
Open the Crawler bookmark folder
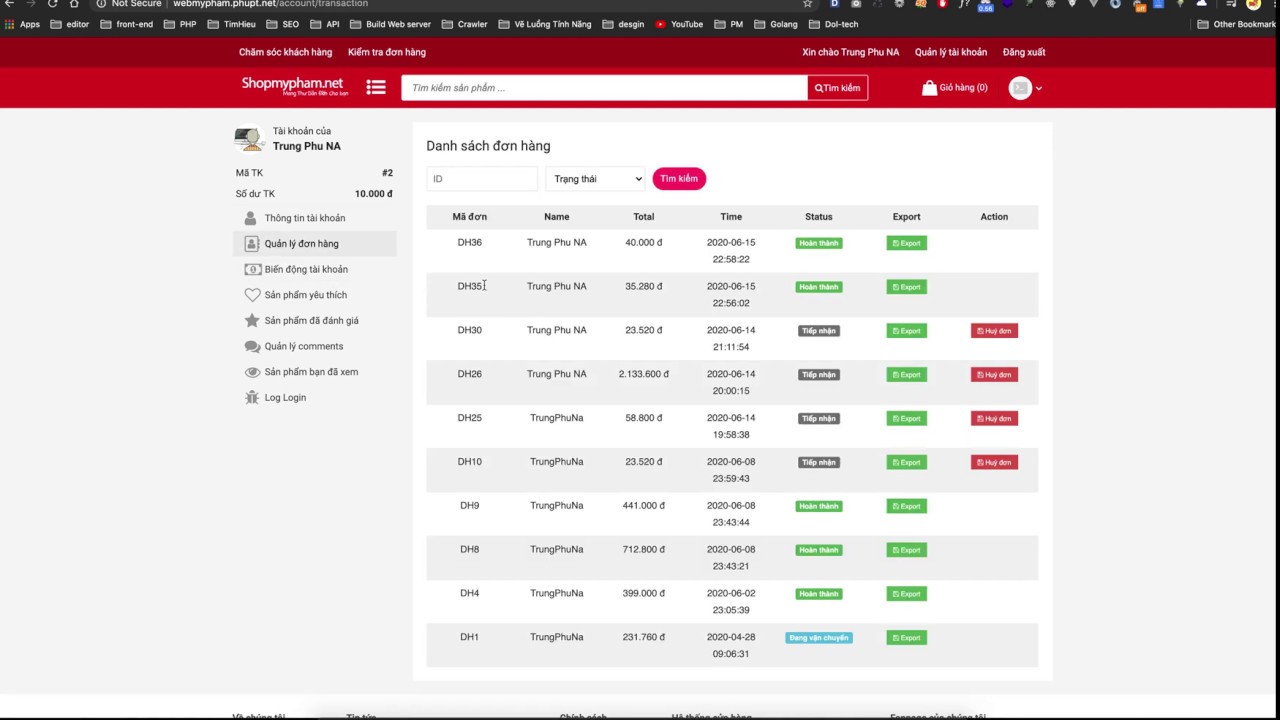[464, 24]
